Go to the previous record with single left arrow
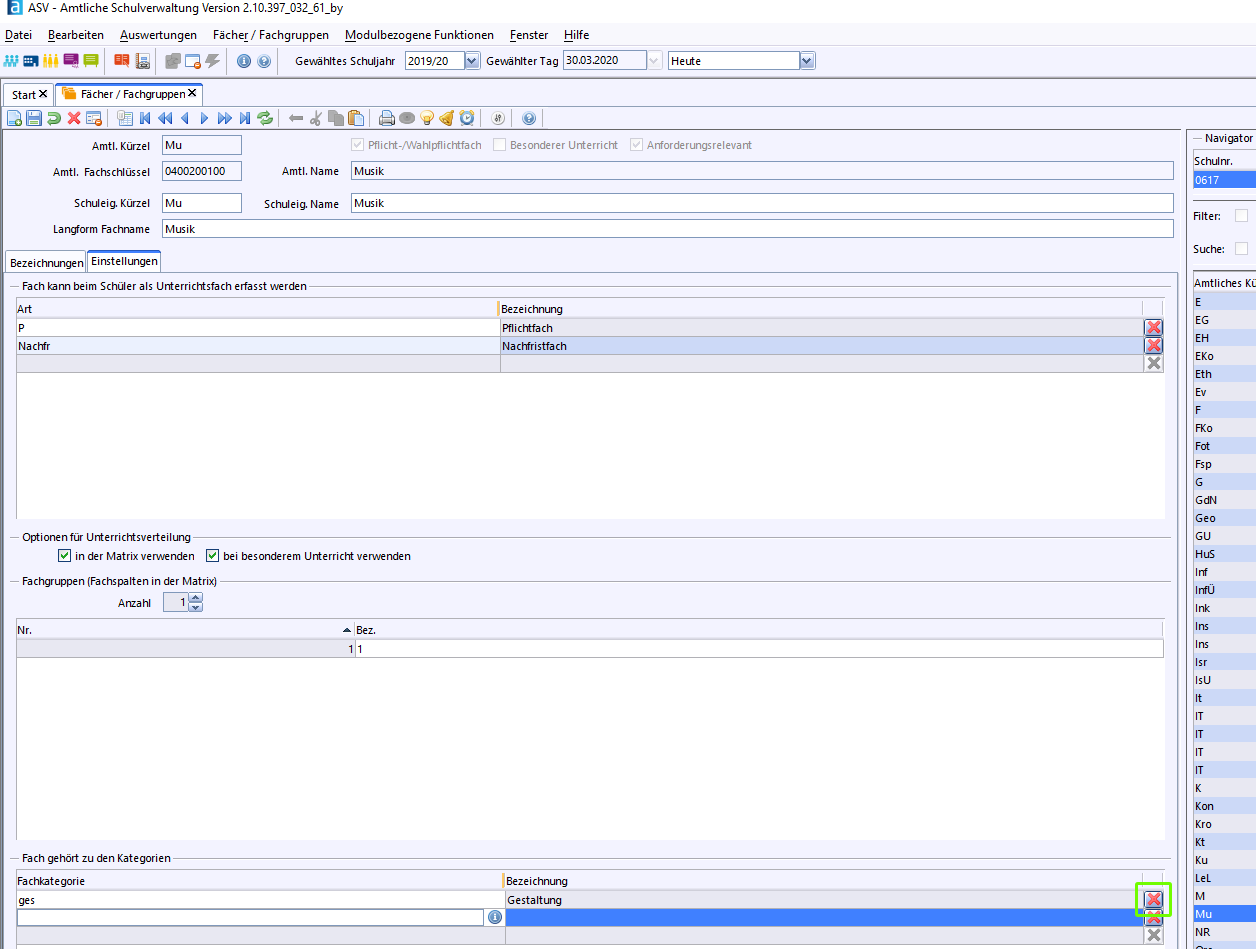This screenshot has height=949, width=1256. 185,118
